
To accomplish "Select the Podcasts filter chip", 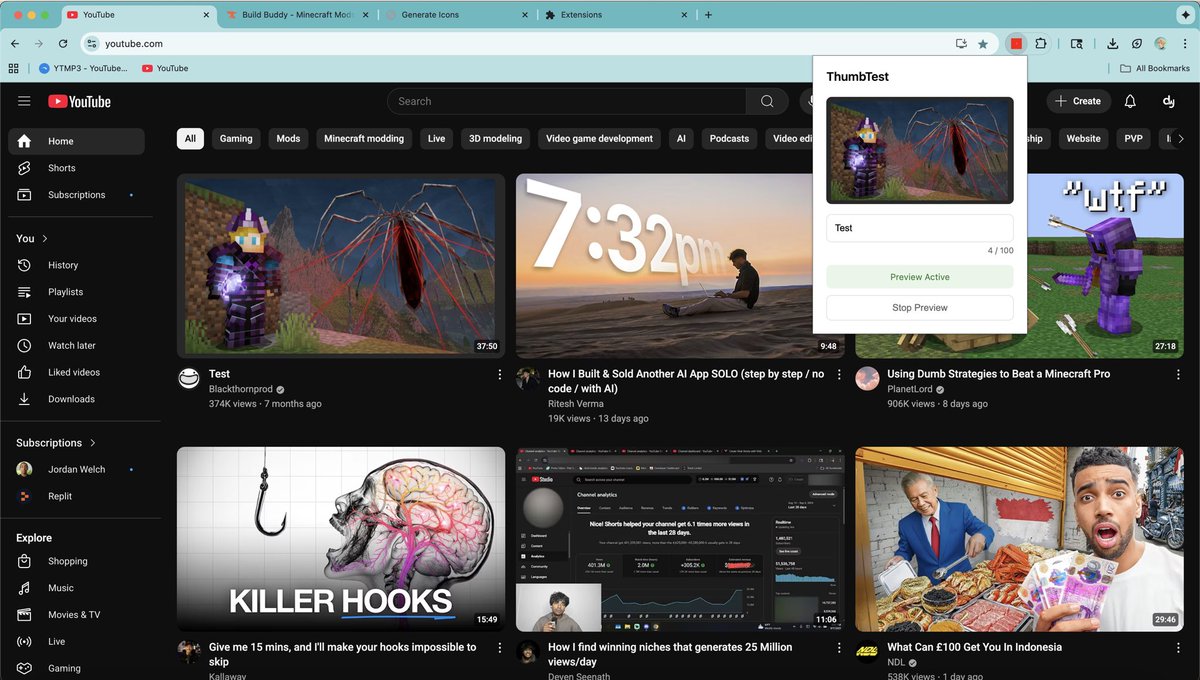I will pos(729,139).
